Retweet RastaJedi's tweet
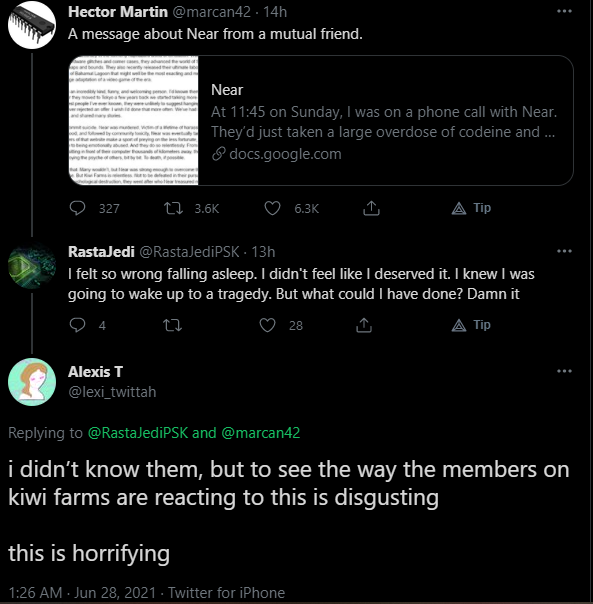This screenshot has width=593, height=604. point(173,325)
